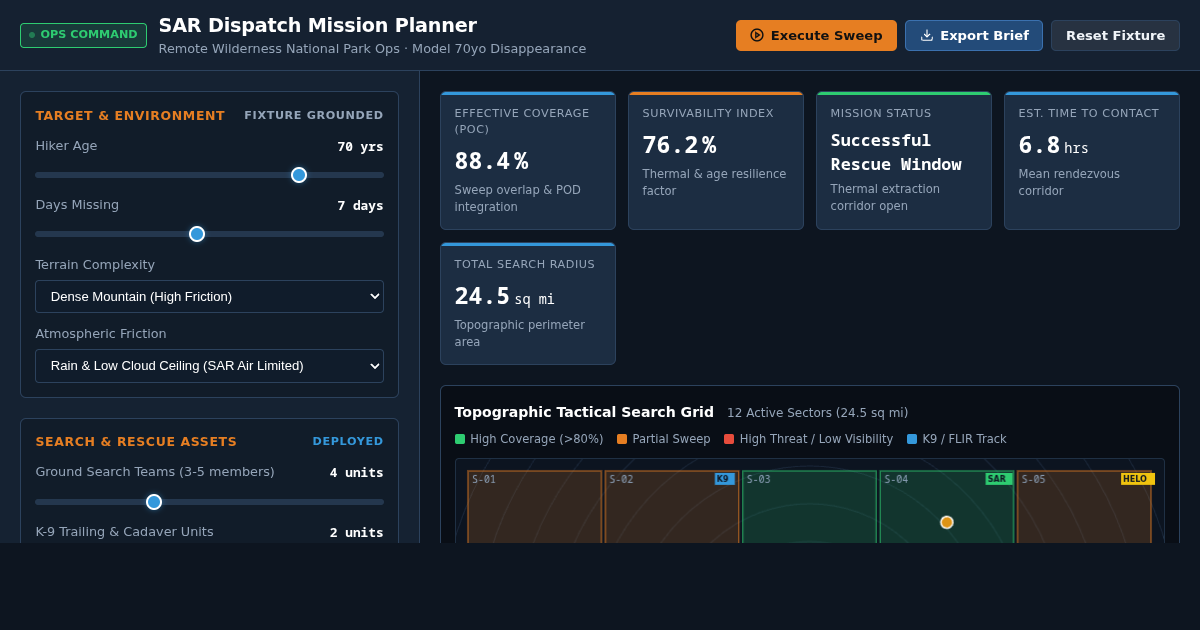
Task: Select sector S-04 in the search grid
Action: (947, 507)
